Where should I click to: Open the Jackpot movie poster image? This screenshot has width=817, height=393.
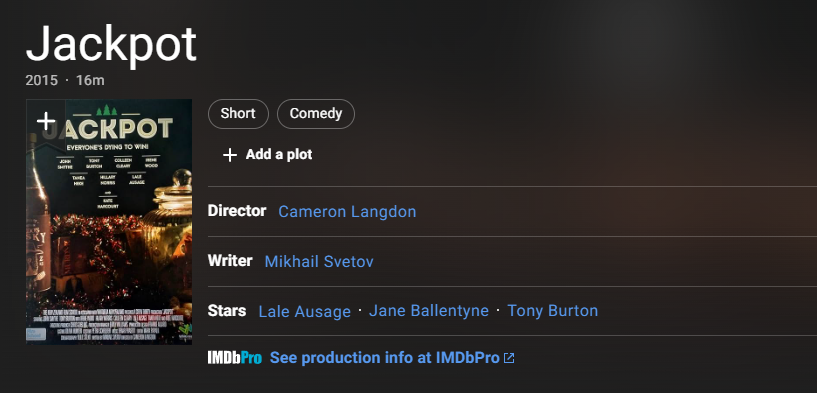[x=109, y=222]
